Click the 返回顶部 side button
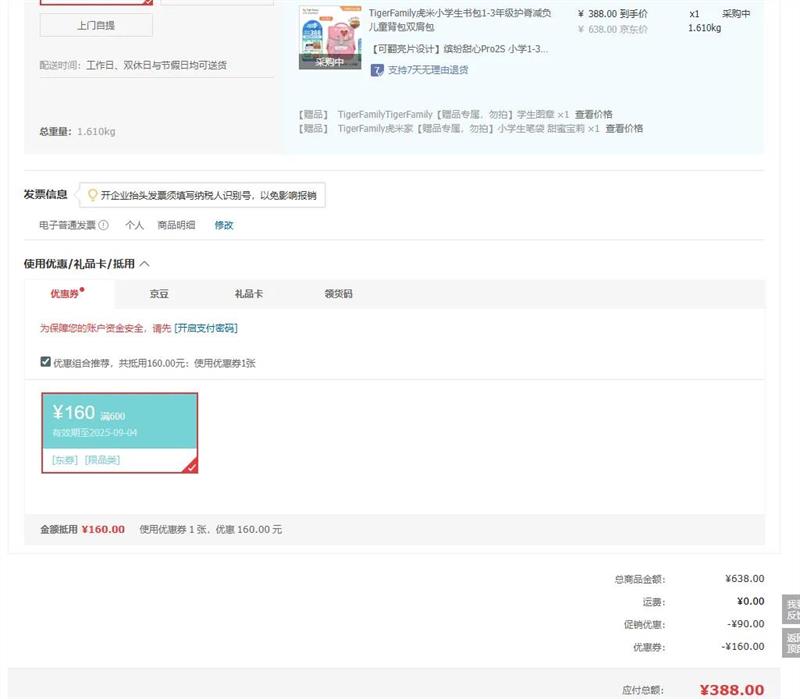The image size is (800, 699). [791, 642]
